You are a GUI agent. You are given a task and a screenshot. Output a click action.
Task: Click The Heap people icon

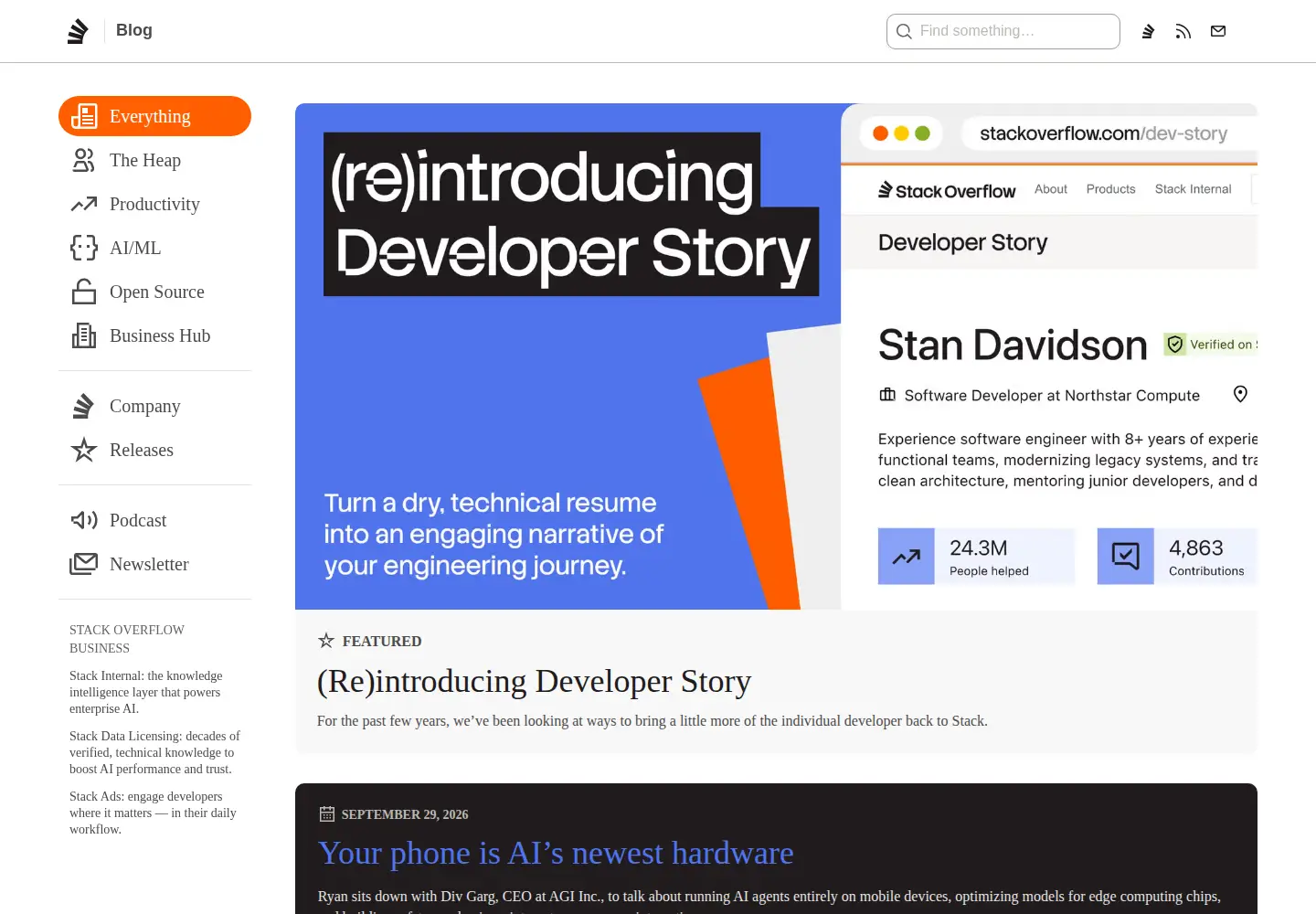pyautogui.click(x=84, y=160)
